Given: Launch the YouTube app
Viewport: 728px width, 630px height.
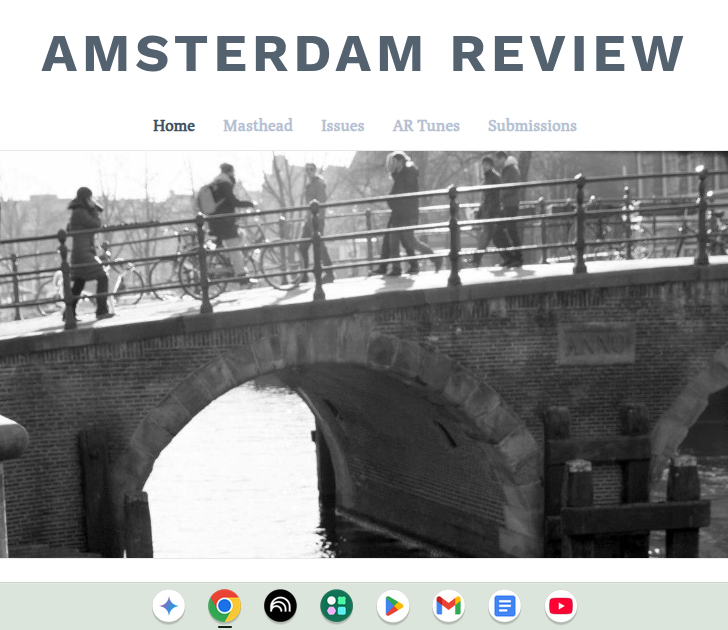Looking at the screenshot, I should [561, 606].
